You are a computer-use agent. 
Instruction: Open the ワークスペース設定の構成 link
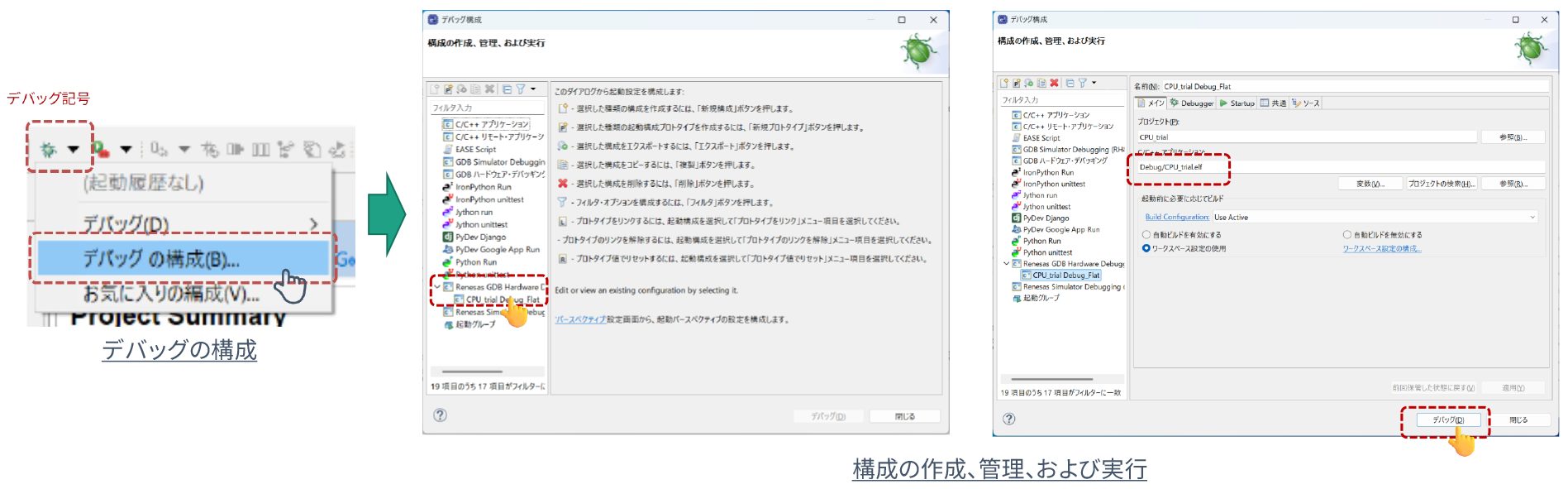pos(1381,248)
